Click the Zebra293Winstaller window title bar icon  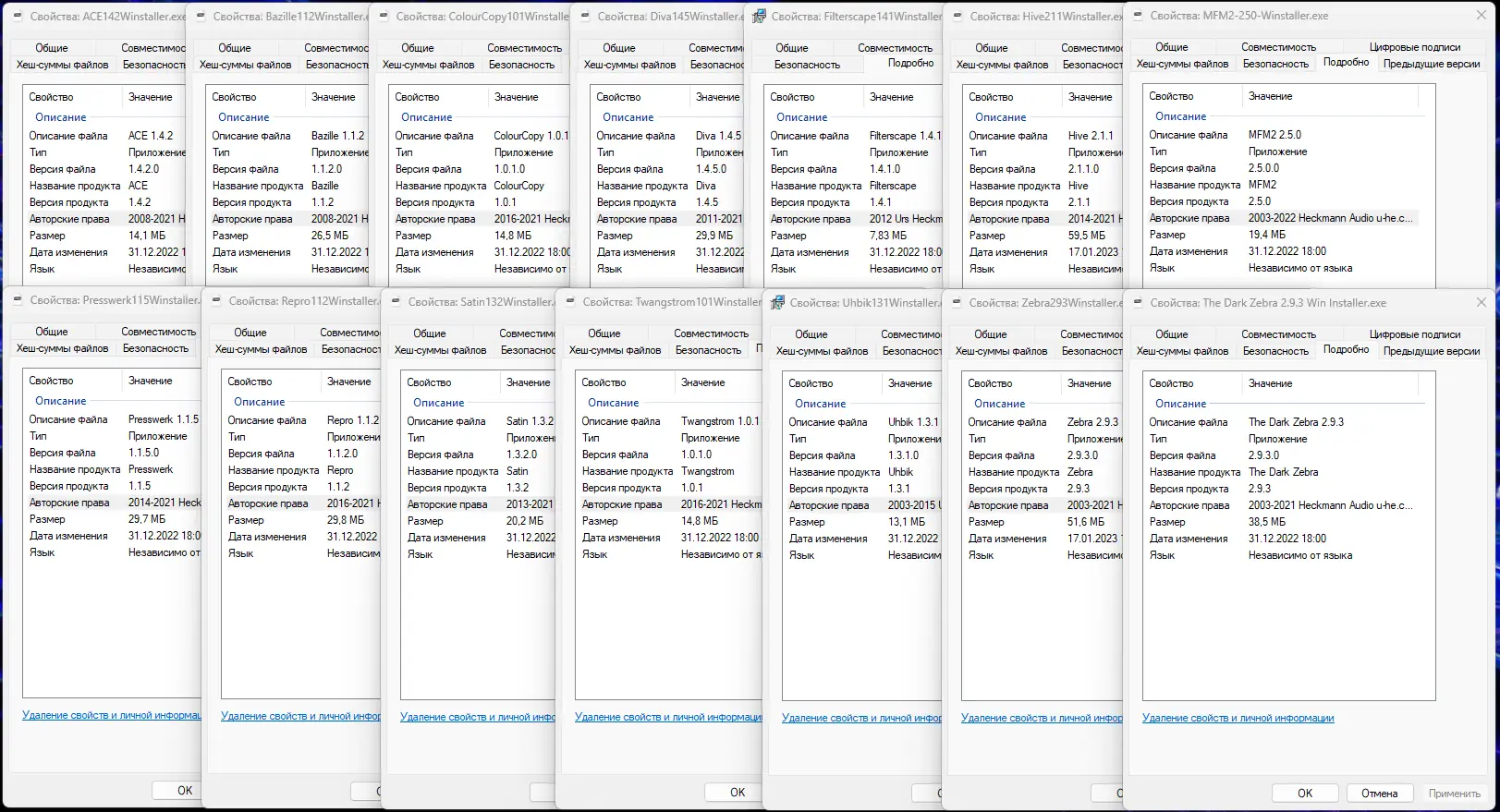tap(957, 303)
